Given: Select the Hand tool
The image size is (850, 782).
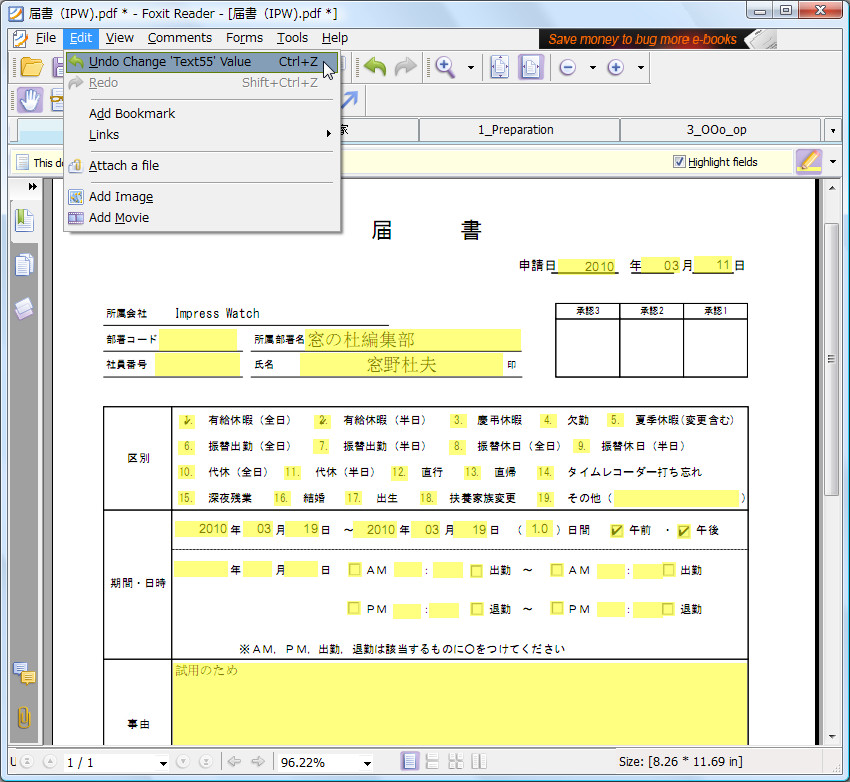Looking at the screenshot, I should 30,100.
